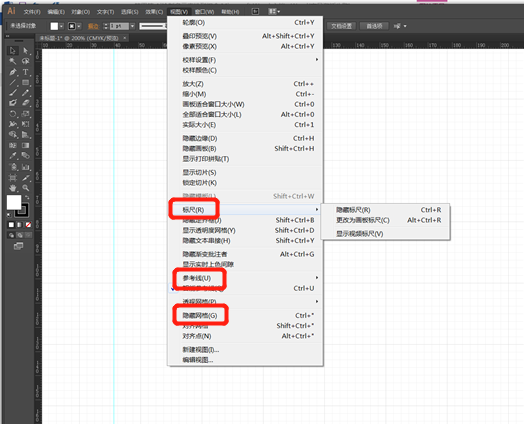Toggle 隐藏边缘(D) in the View menu
Image resolution: width=524 pixels, height=424 pixels.
click(x=245, y=138)
